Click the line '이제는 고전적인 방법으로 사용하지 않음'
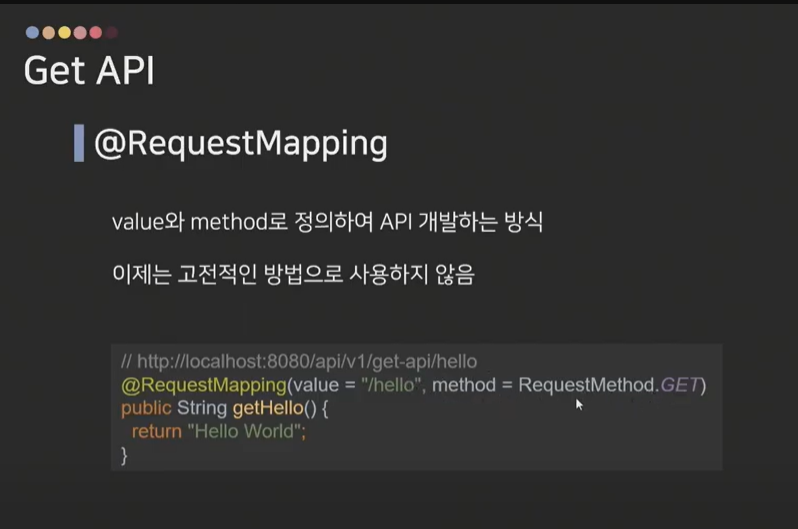Screen dimensions: 798x529 (x=293, y=274)
